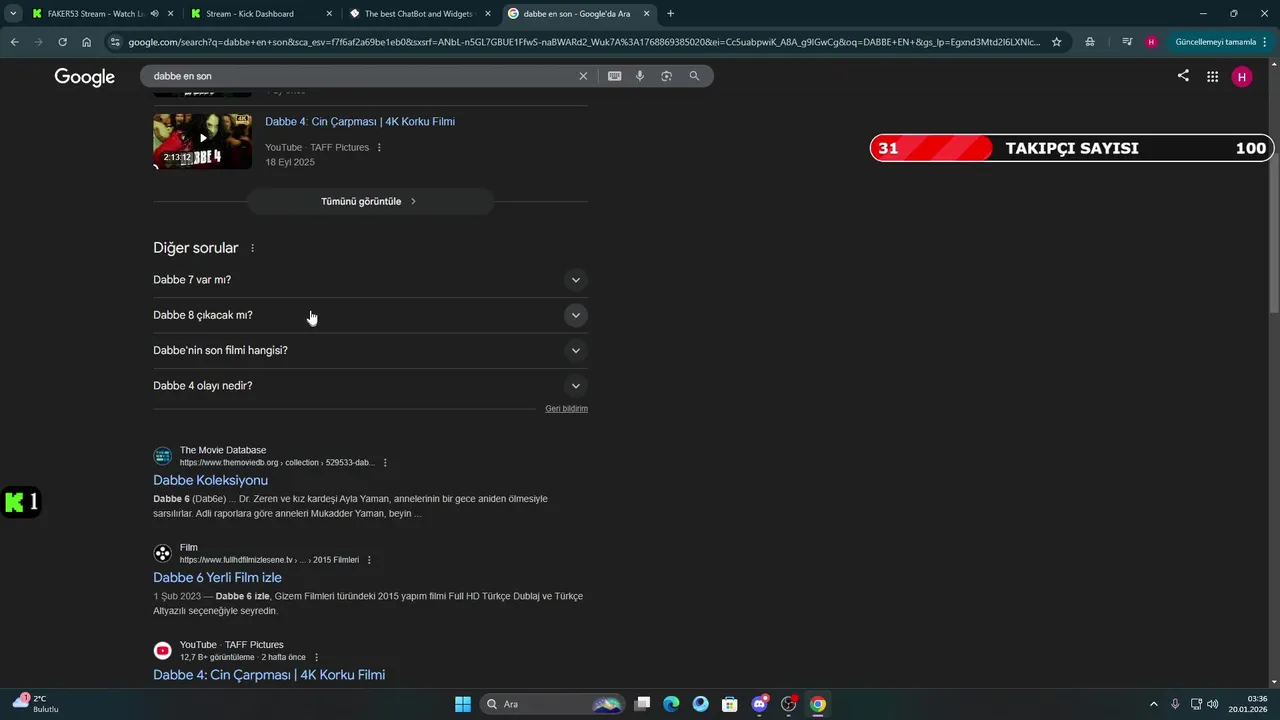Open more options for Dabbe 4 video
1280x720 pixels.
point(379,148)
